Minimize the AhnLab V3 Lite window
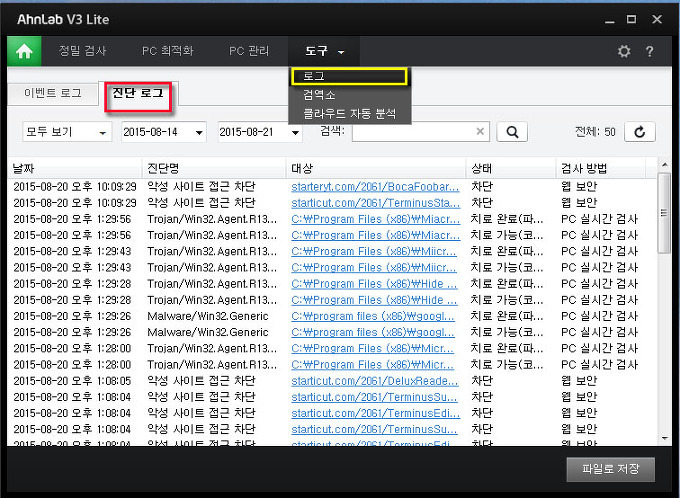The image size is (680, 498). (610, 20)
